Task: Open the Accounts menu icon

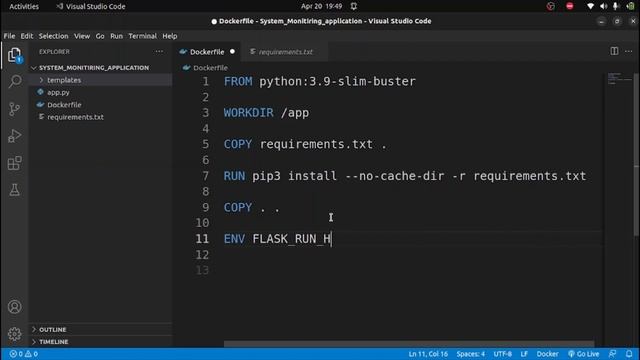Action: coord(14,307)
